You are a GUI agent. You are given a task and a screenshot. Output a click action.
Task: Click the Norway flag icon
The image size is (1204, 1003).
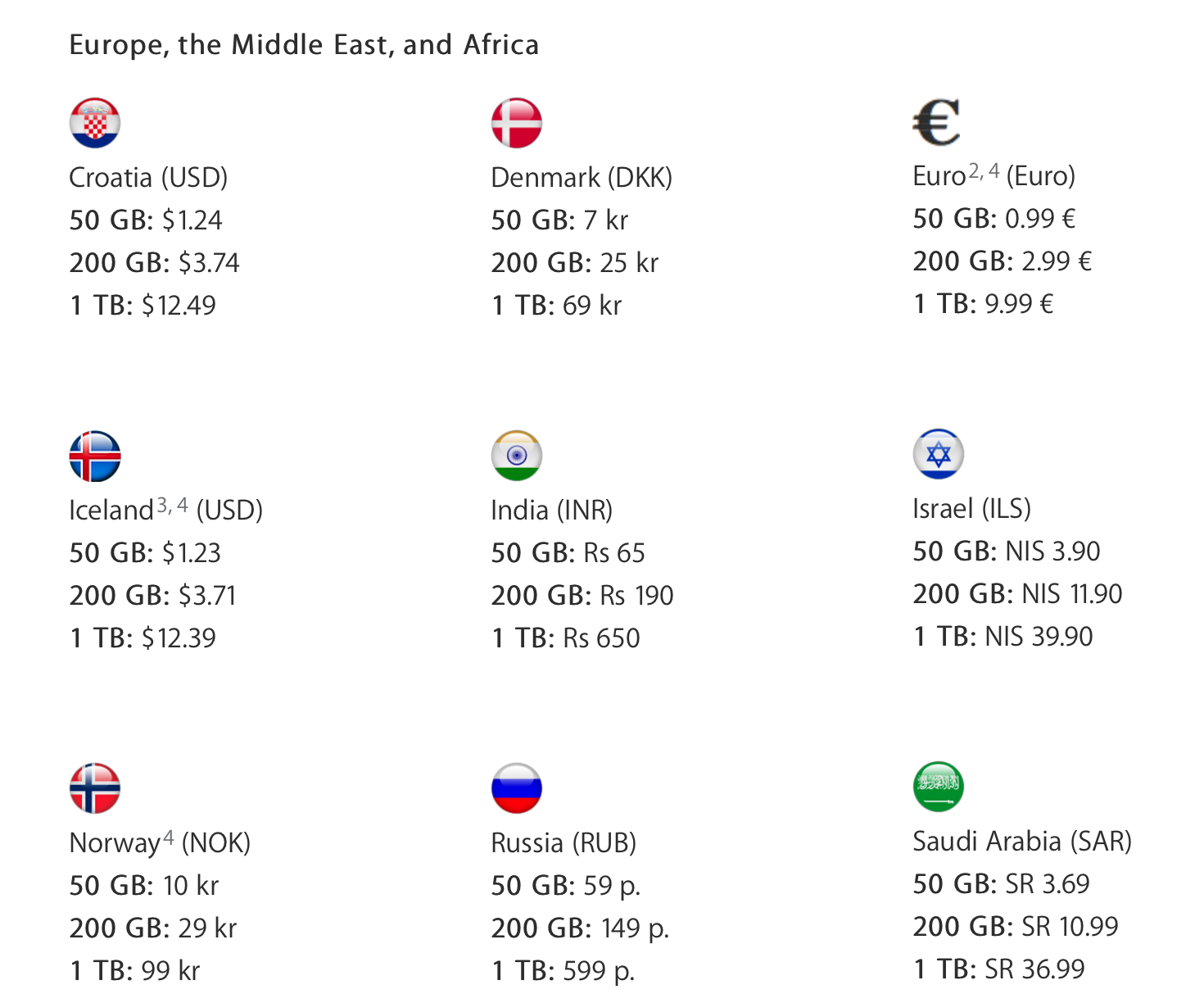95,788
